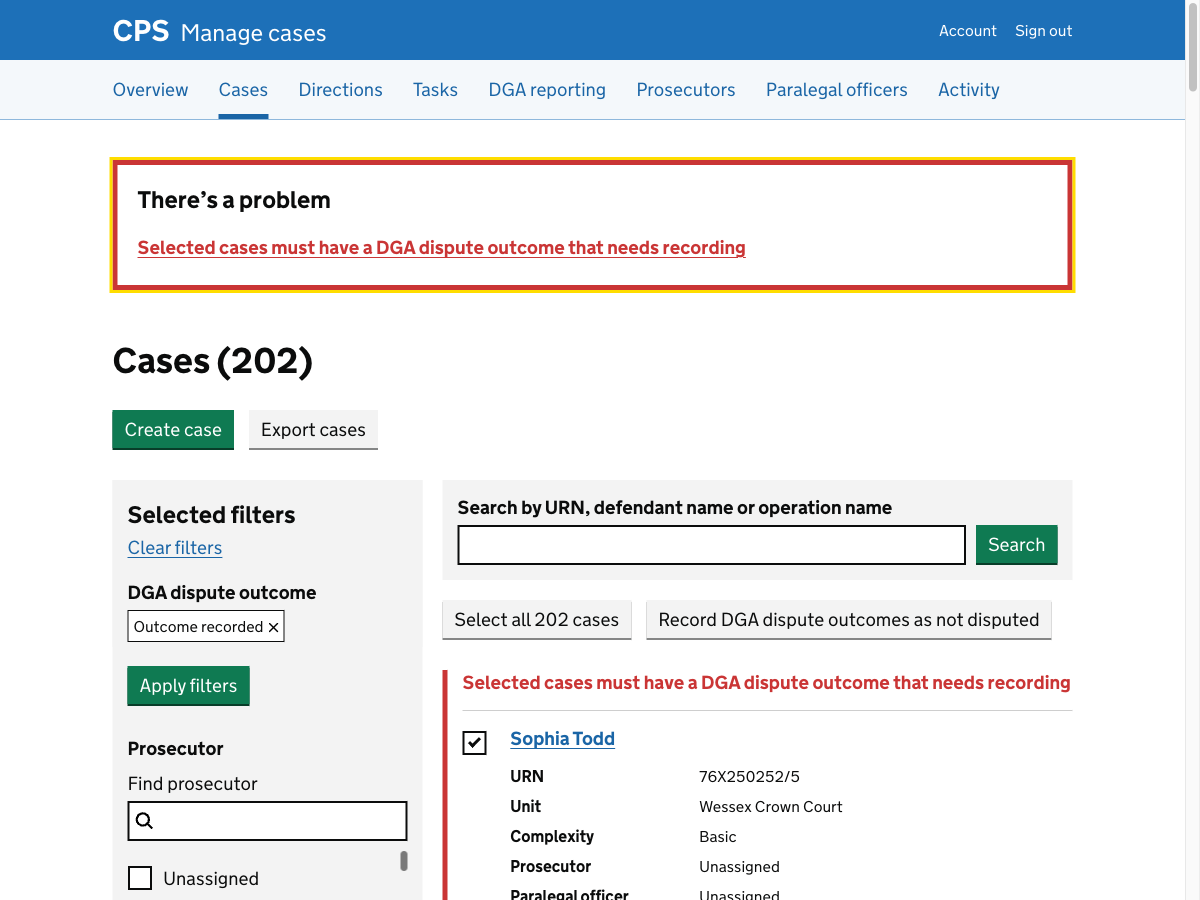1200x900 pixels.
Task: Switch to the Directions tab
Action: pyautogui.click(x=340, y=89)
